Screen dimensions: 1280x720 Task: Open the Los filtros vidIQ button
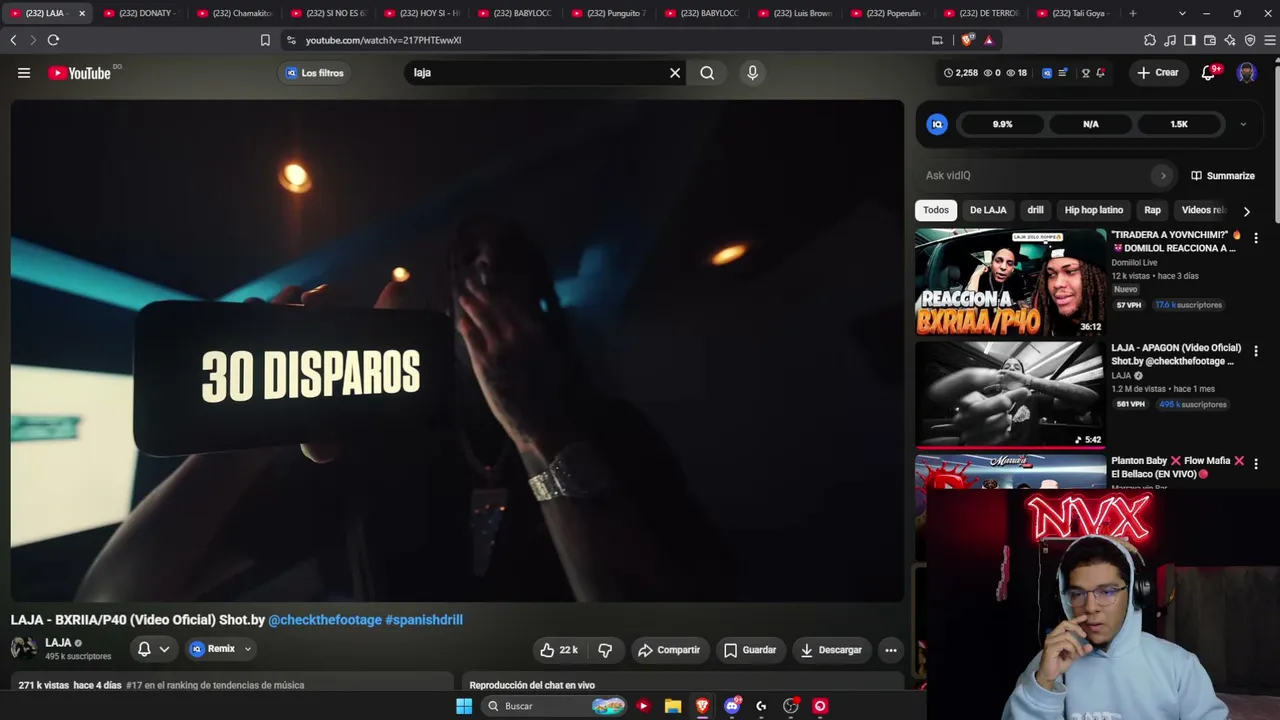click(x=314, y=73)
